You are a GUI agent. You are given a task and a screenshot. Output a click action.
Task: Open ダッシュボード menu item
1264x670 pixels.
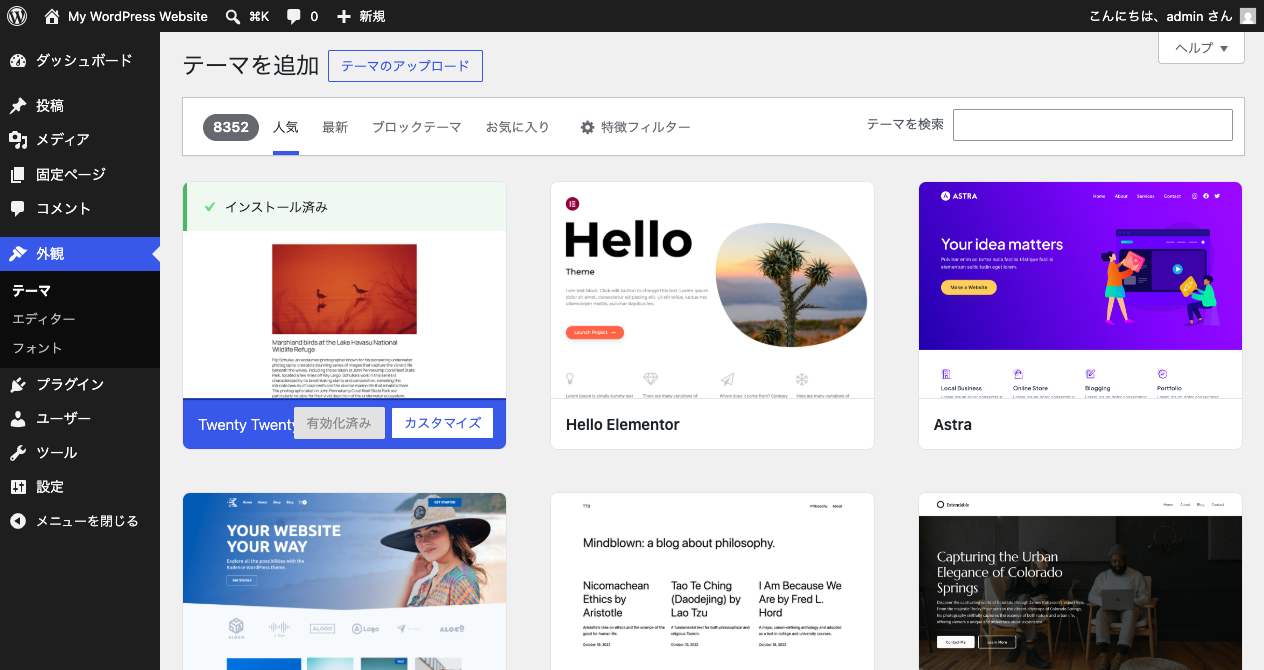(x=80, y=61)
